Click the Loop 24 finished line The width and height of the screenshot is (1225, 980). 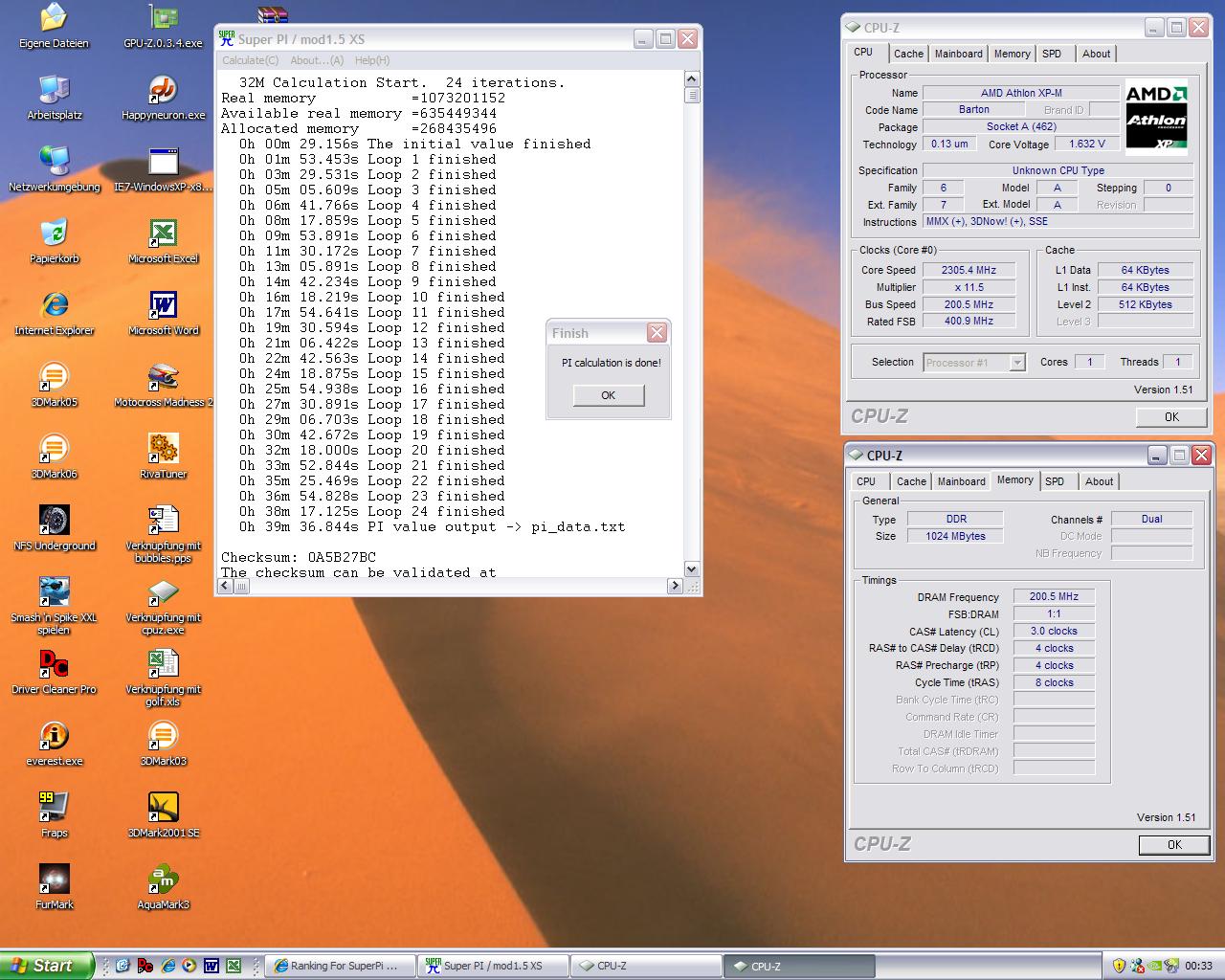coord(372,511)
